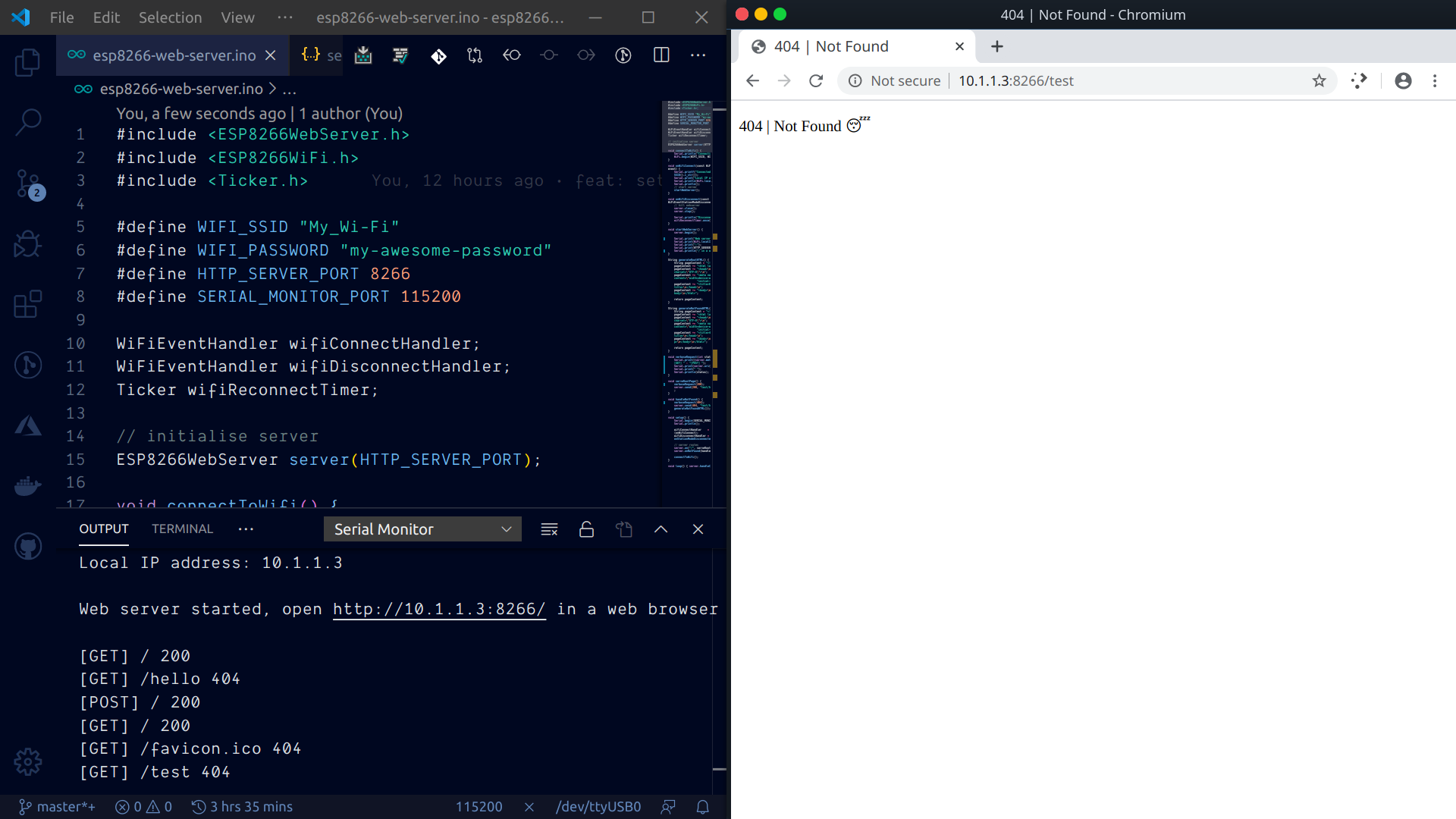Open the Explorer view in activity bar

[x=28, y=62]
